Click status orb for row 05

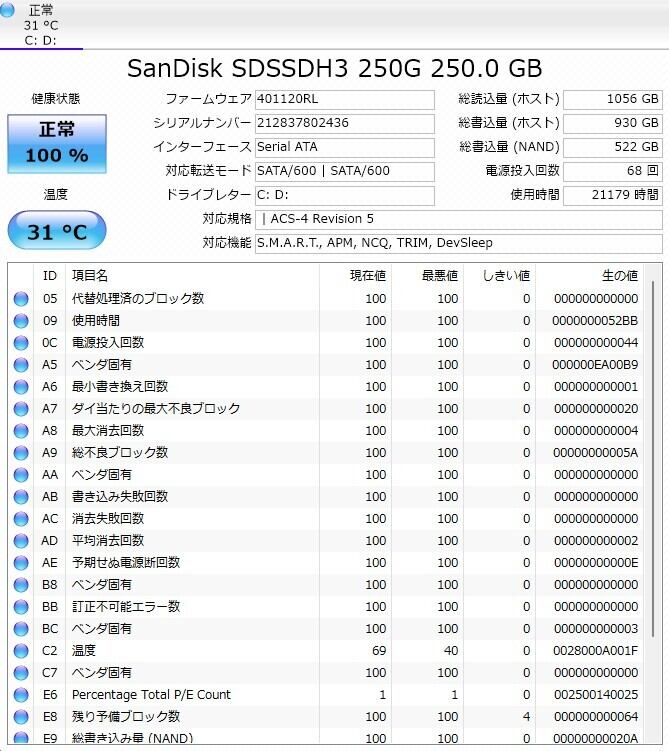21,299
